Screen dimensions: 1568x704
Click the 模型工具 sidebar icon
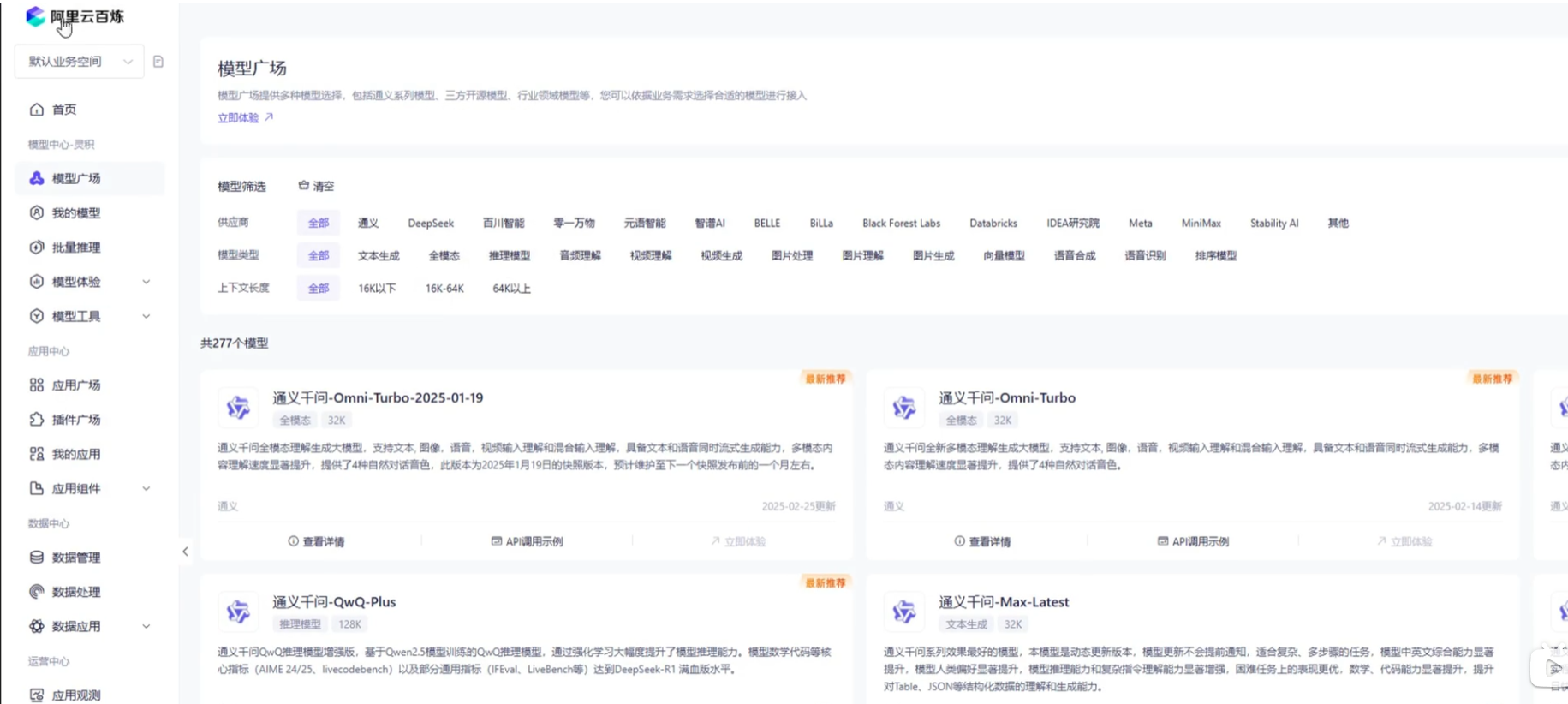pos(37,316)
